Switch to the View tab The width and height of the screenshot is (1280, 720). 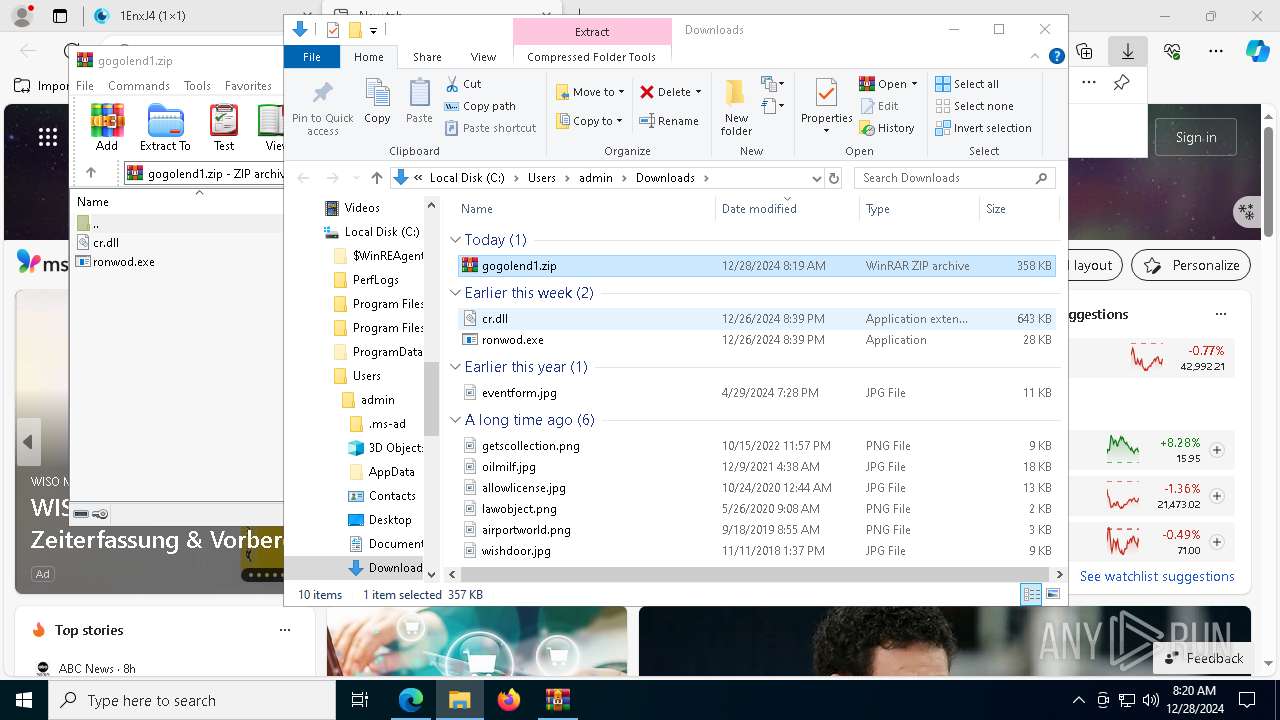click(x=483, y=57)
